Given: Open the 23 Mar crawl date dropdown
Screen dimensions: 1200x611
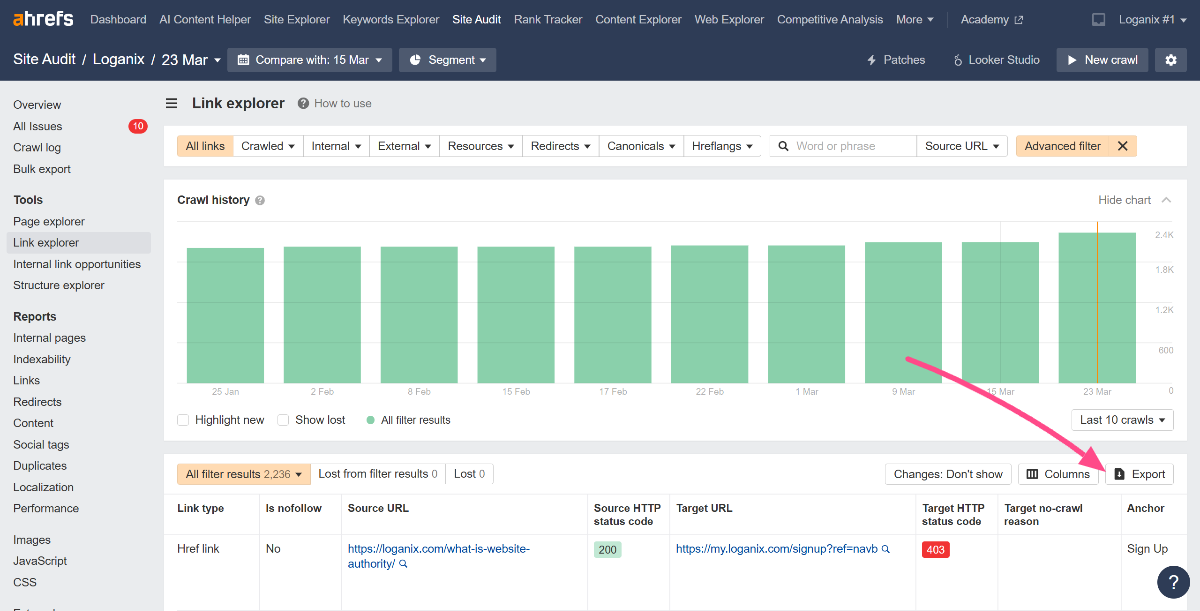Looking at the screenshot, I should [191, 60].
